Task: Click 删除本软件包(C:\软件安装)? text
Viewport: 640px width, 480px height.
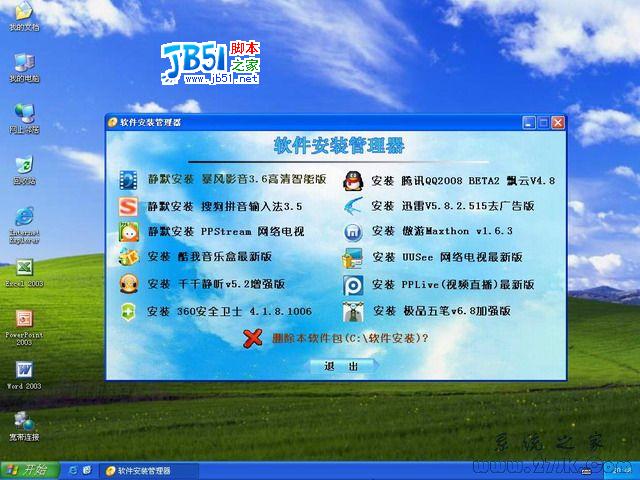Action: click(351, 338)
